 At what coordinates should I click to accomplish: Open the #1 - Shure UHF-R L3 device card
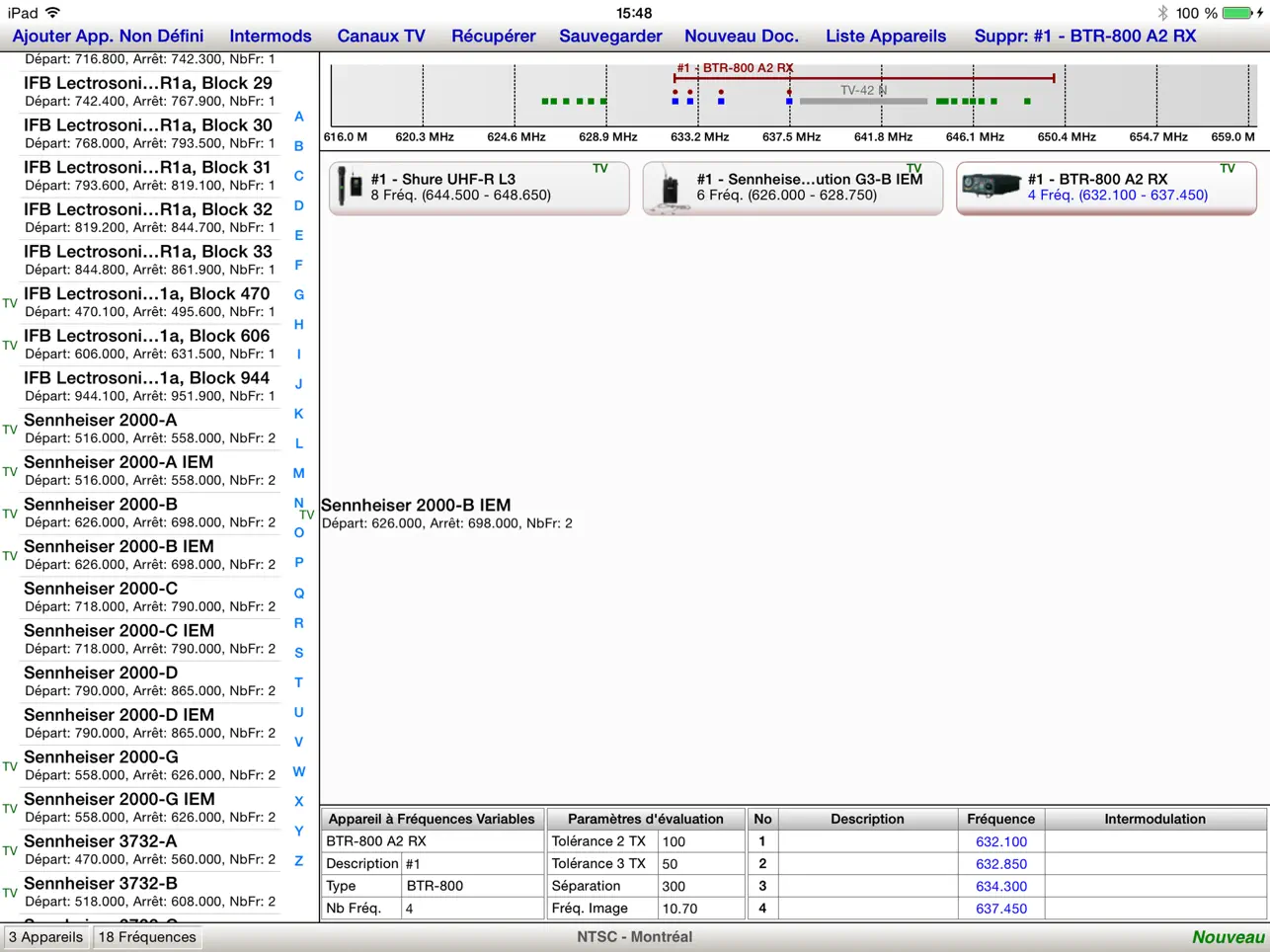coord(479,187)
